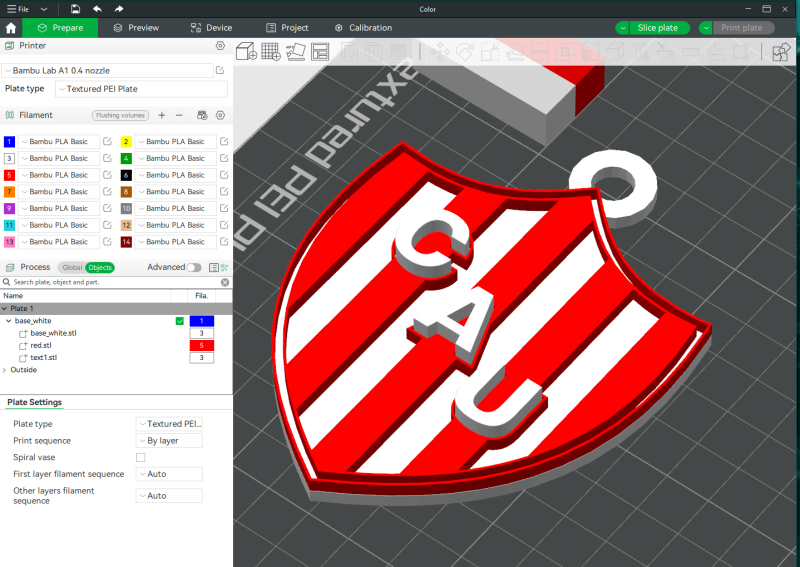This screenshot has height=567, width=800.
Task: Click the Add model cube icon
Action: click(246, 51)
